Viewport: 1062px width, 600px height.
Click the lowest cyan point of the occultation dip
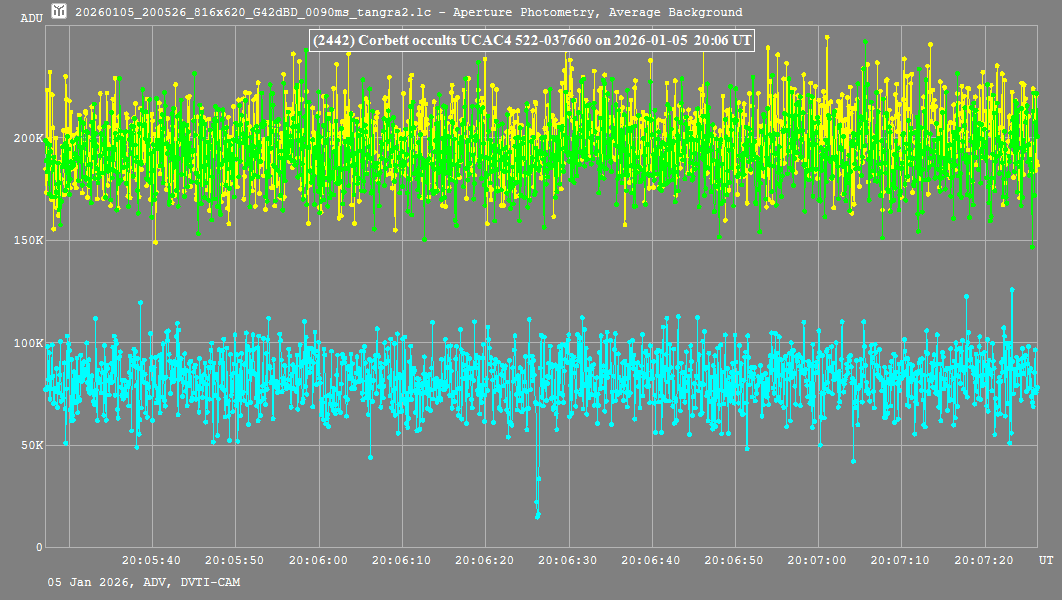[537, 517]
